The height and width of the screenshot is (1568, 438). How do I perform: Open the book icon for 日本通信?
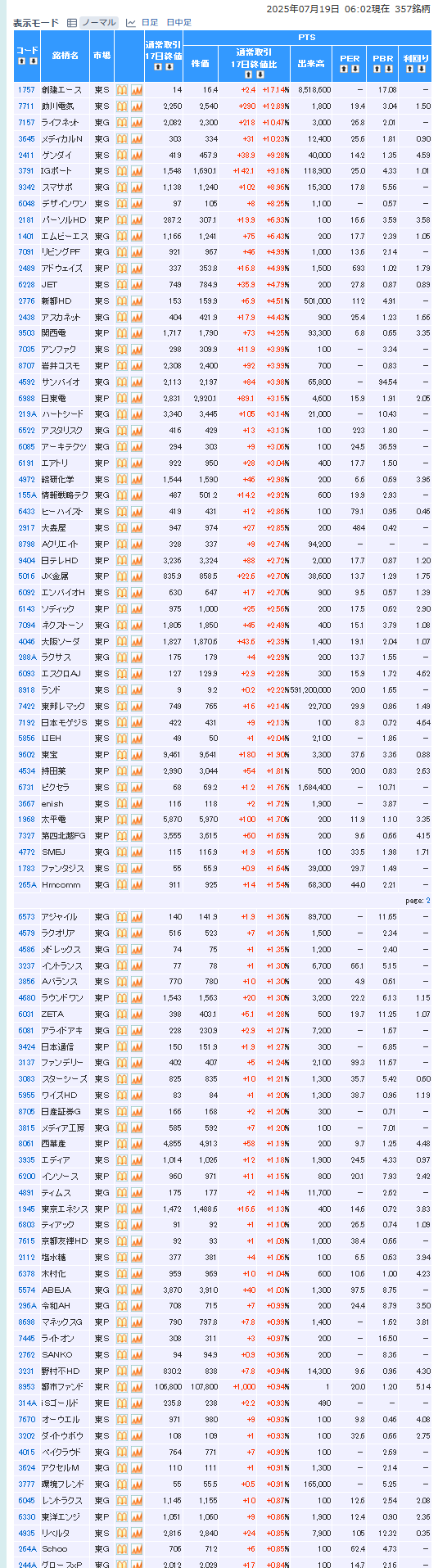point(122,1046)
